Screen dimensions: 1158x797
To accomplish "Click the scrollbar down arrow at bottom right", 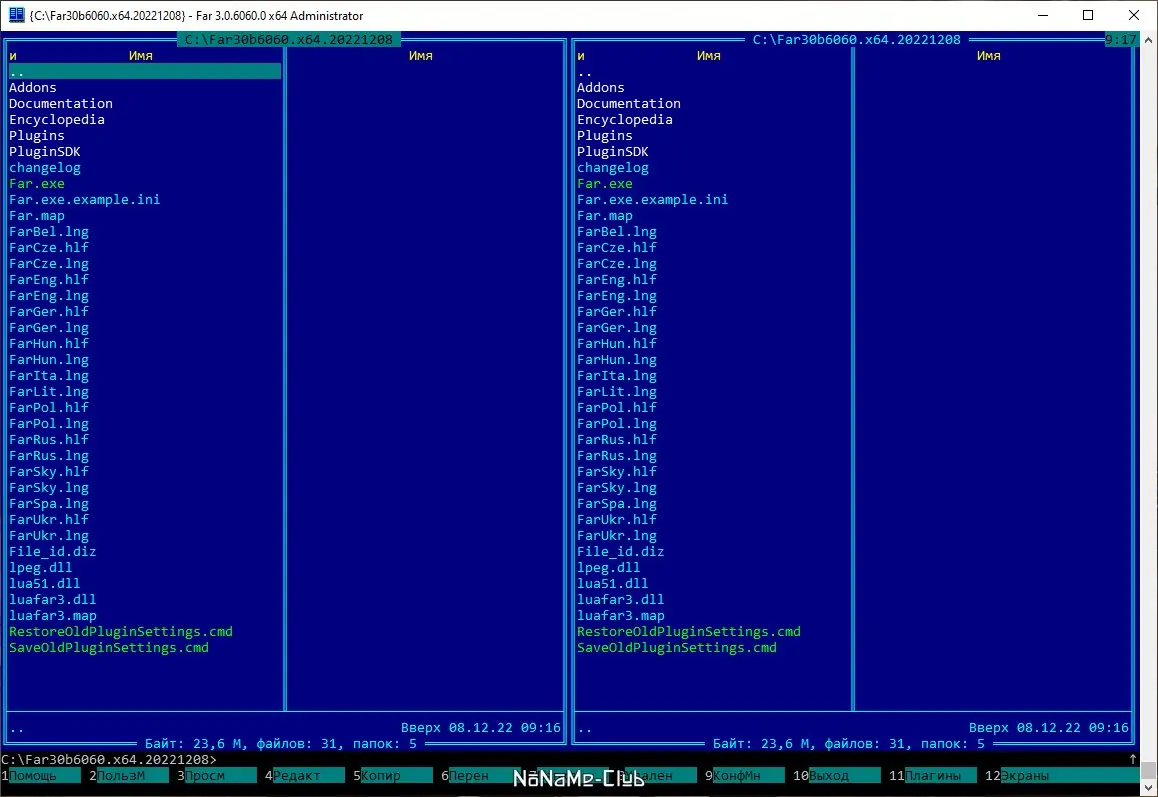I will [1148, 789].
